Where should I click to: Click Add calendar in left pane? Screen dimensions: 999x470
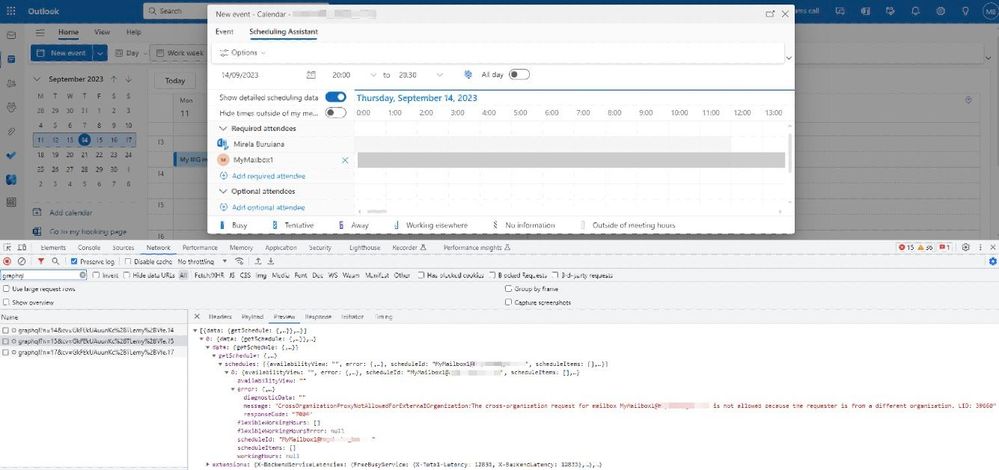62,213
